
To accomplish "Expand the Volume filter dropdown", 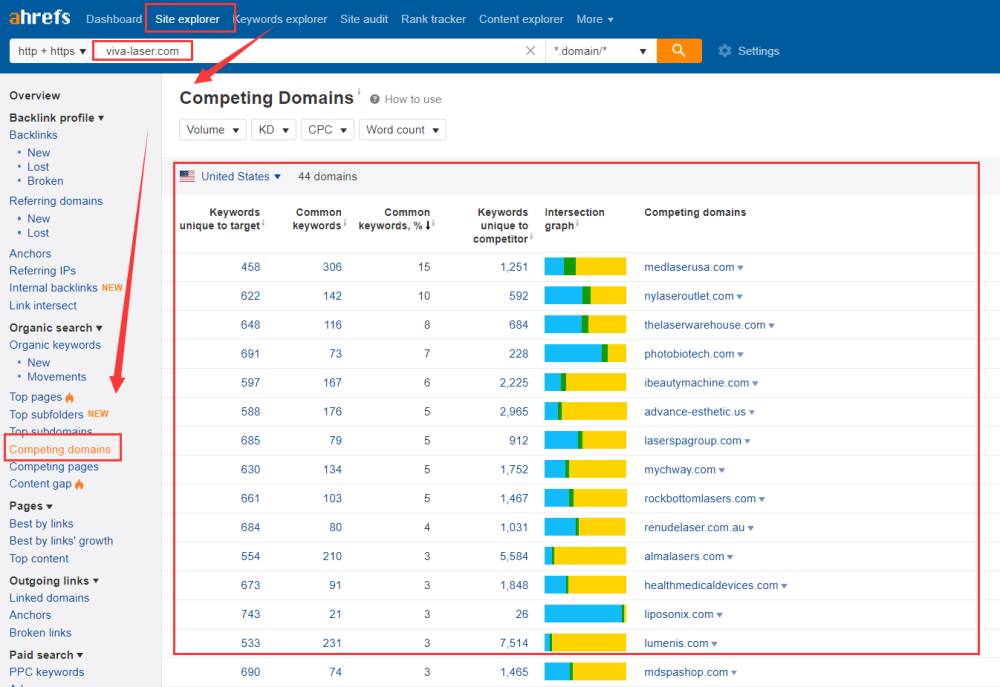I will pyautogui.click(x=212, y=130).
